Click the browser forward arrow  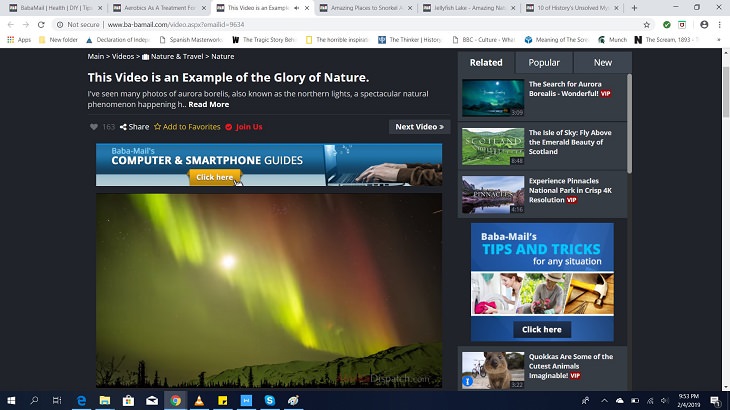click(x=26, y=25)
